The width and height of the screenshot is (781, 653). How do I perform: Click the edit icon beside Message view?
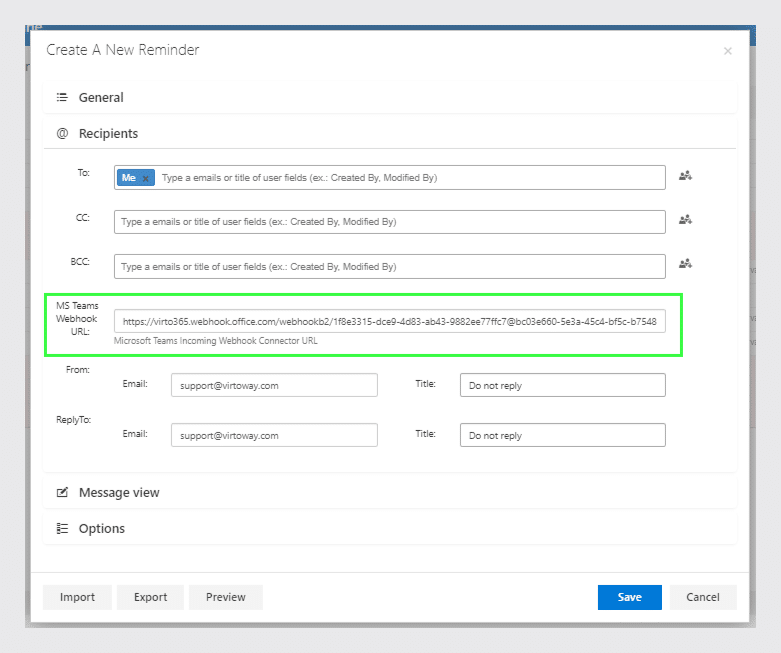(x=62, y=493)
